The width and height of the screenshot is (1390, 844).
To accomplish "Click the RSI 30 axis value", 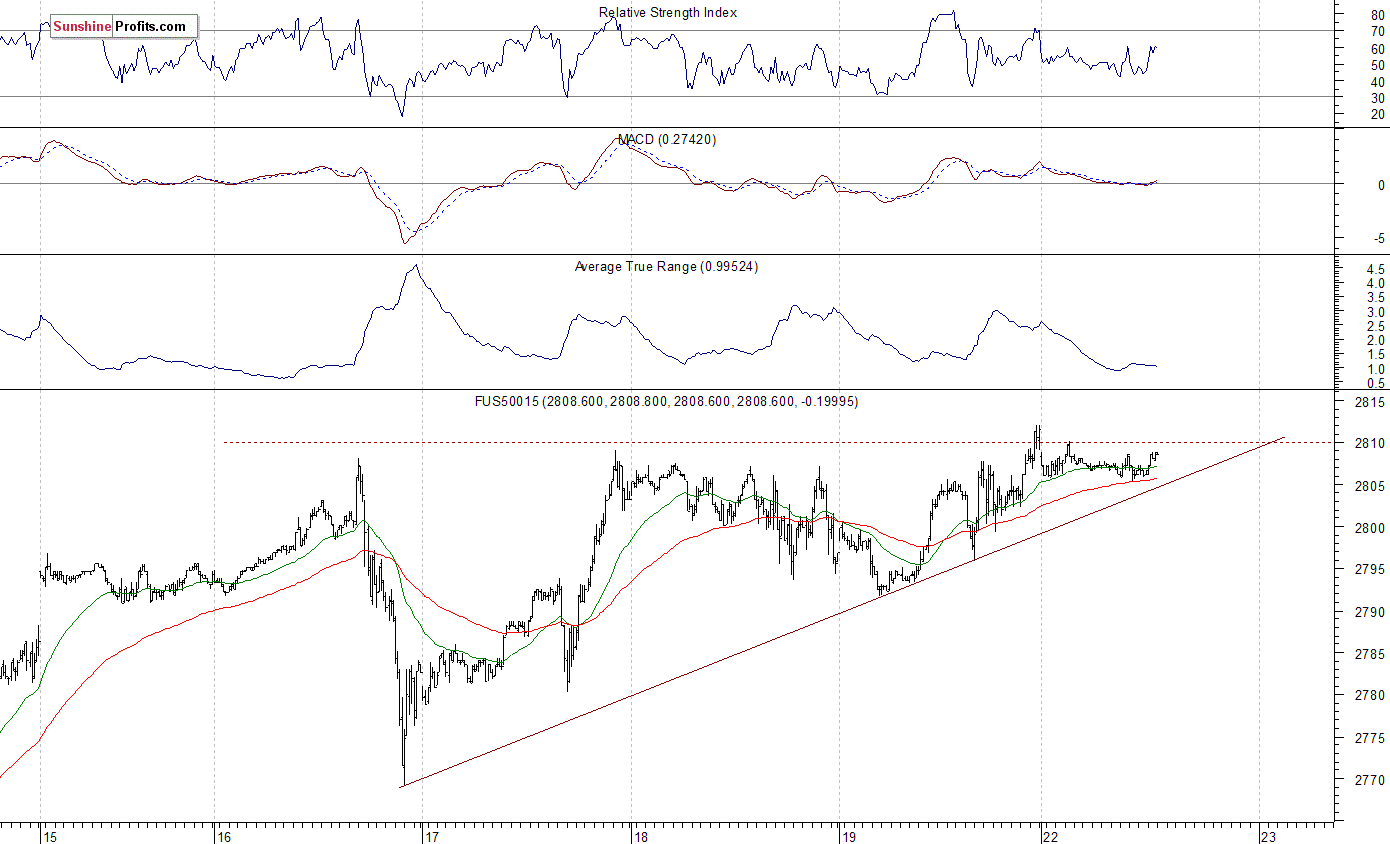I will (x=1377, y=97).
